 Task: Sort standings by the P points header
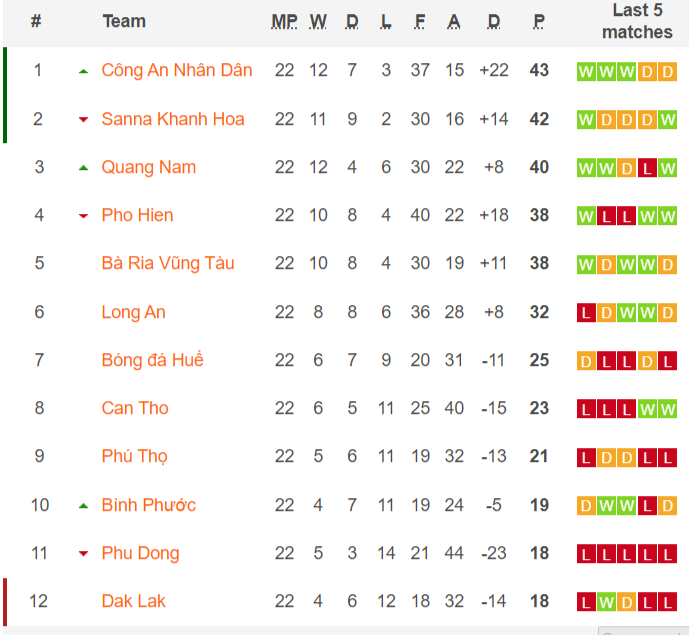pyautogui.click(x=539, y=21)
